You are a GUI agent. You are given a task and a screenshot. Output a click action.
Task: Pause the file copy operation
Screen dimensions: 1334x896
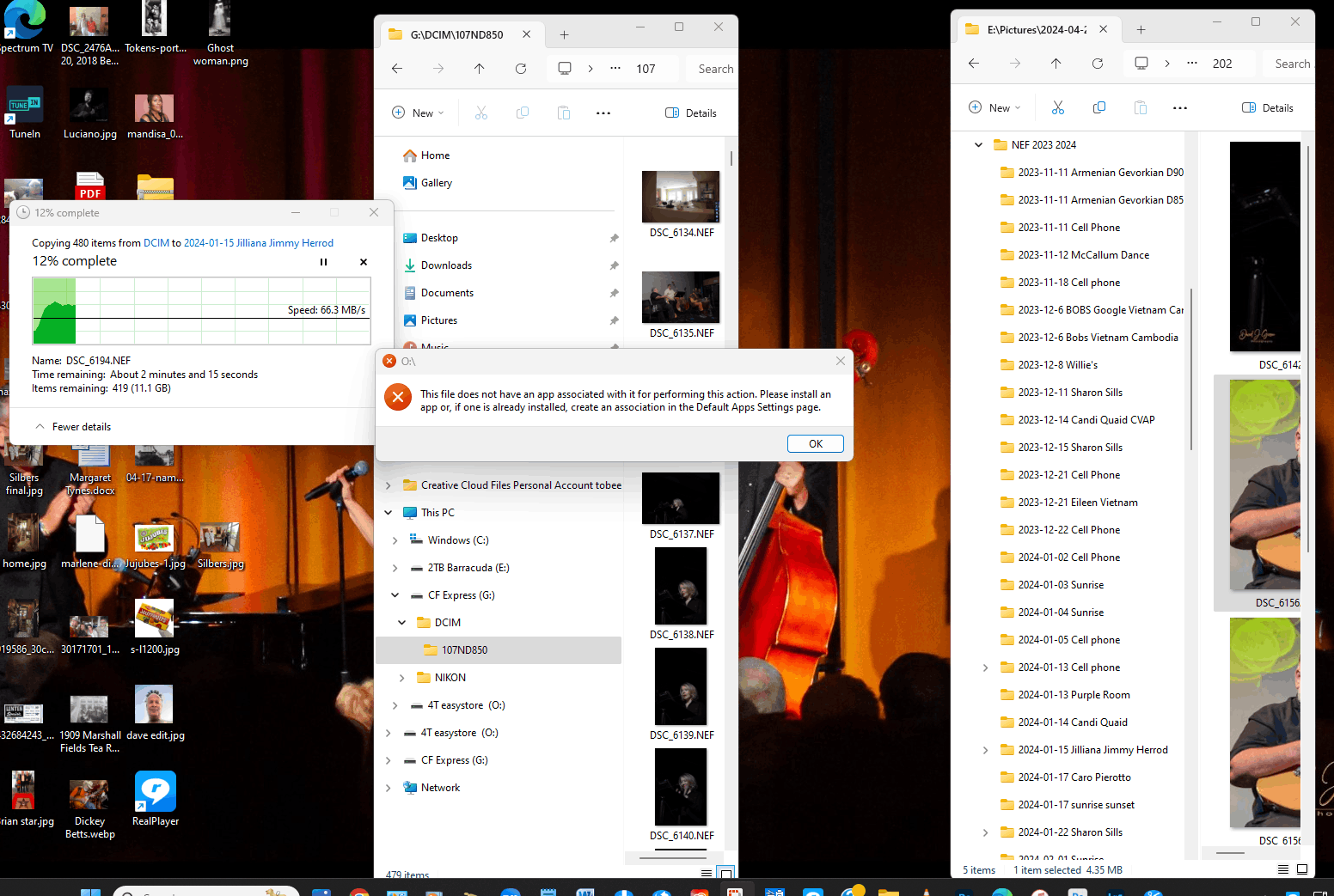pos(323,262)
